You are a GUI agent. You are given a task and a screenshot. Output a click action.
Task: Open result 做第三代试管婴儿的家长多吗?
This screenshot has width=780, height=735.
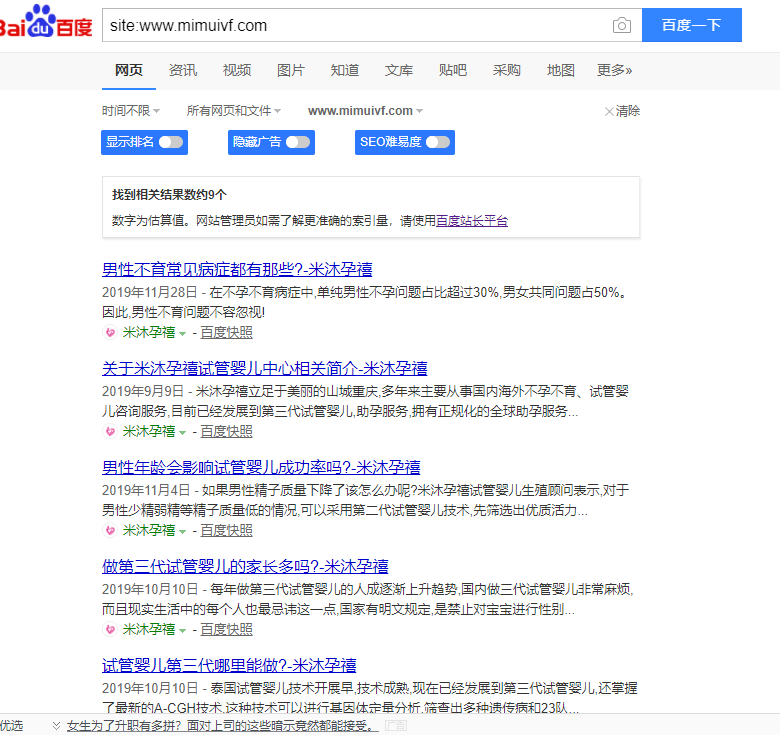coord(245,566)
